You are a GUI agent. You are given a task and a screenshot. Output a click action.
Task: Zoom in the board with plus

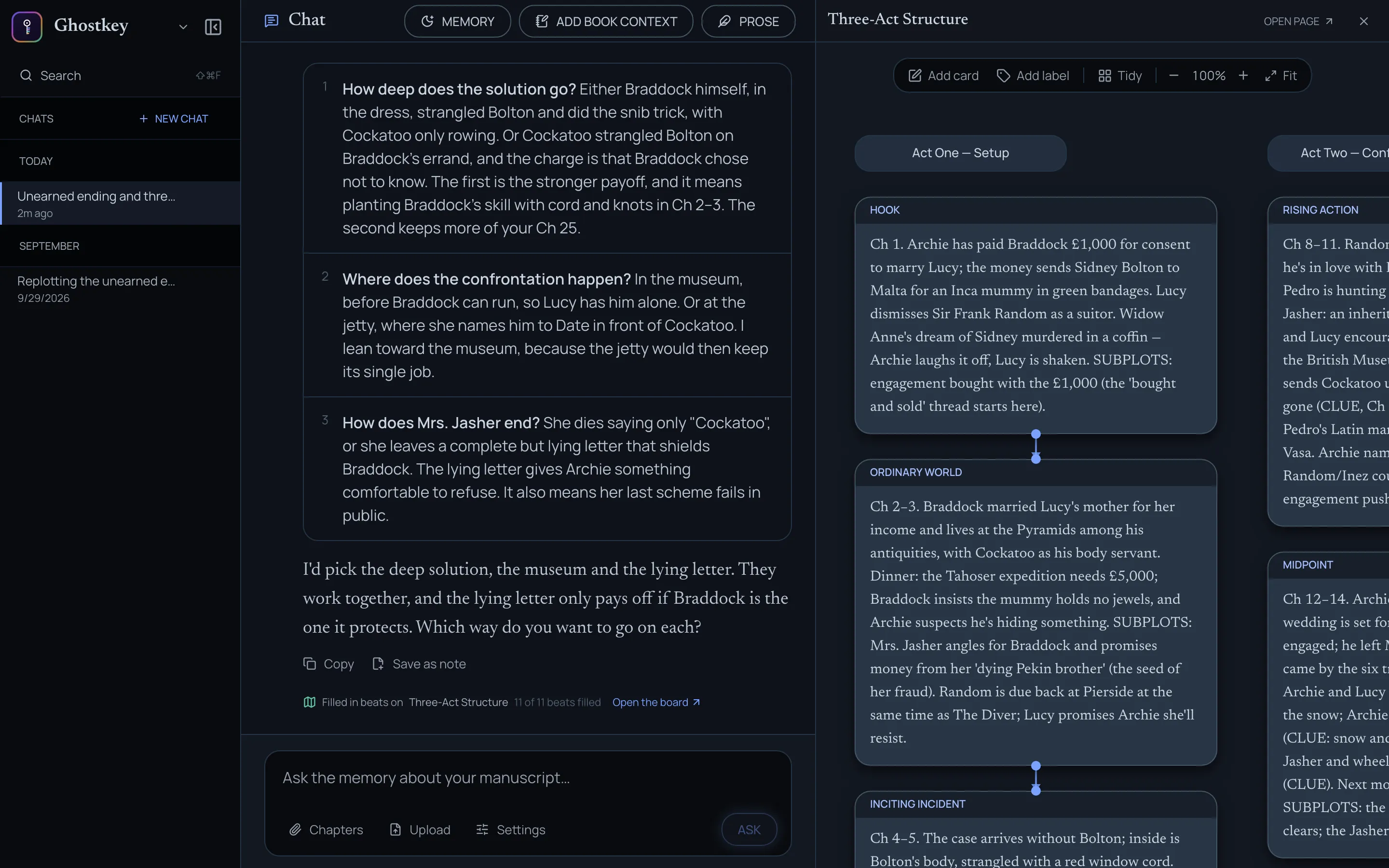pos(1243,76)
